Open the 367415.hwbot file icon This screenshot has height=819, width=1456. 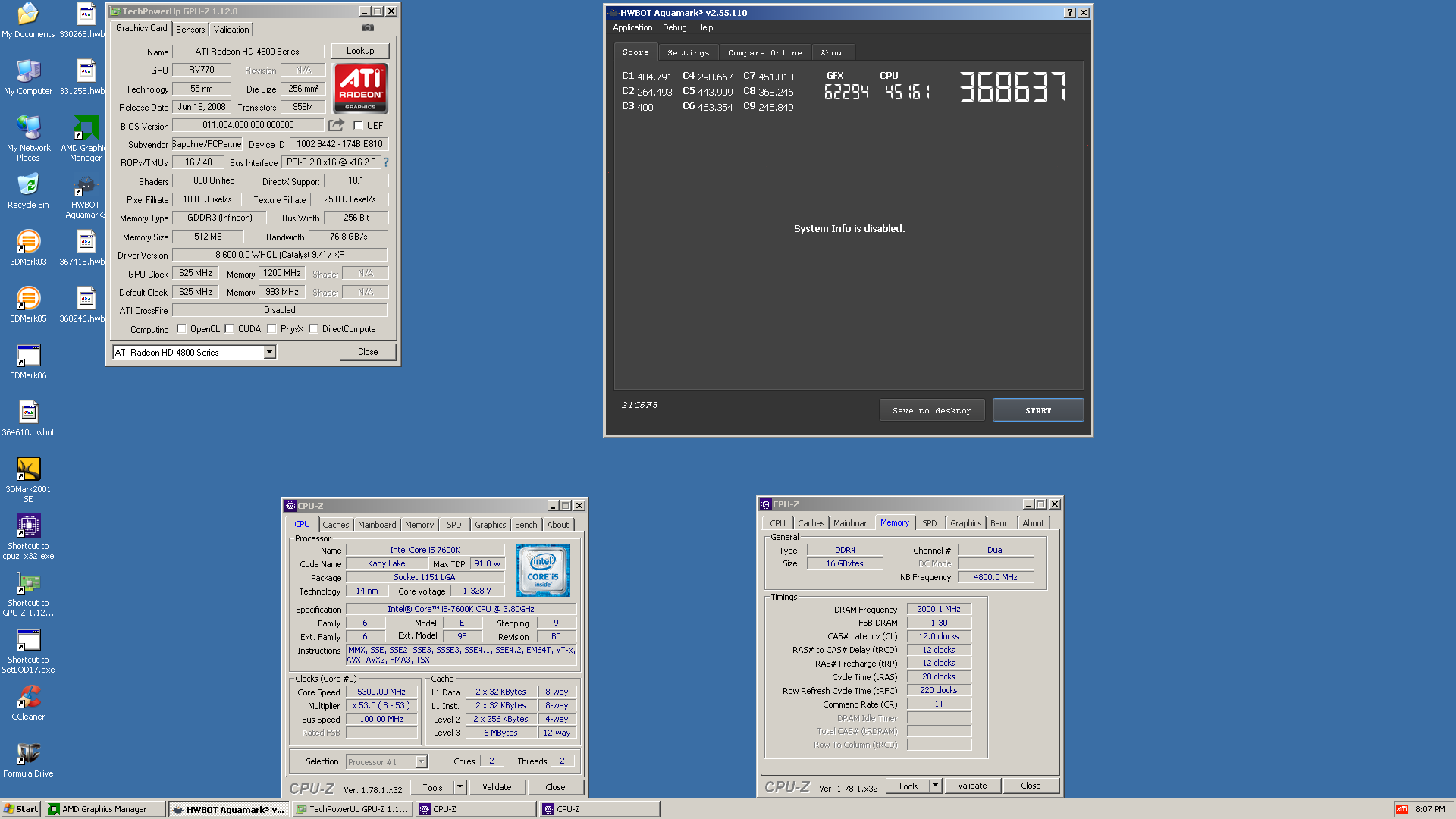(83, 248)
